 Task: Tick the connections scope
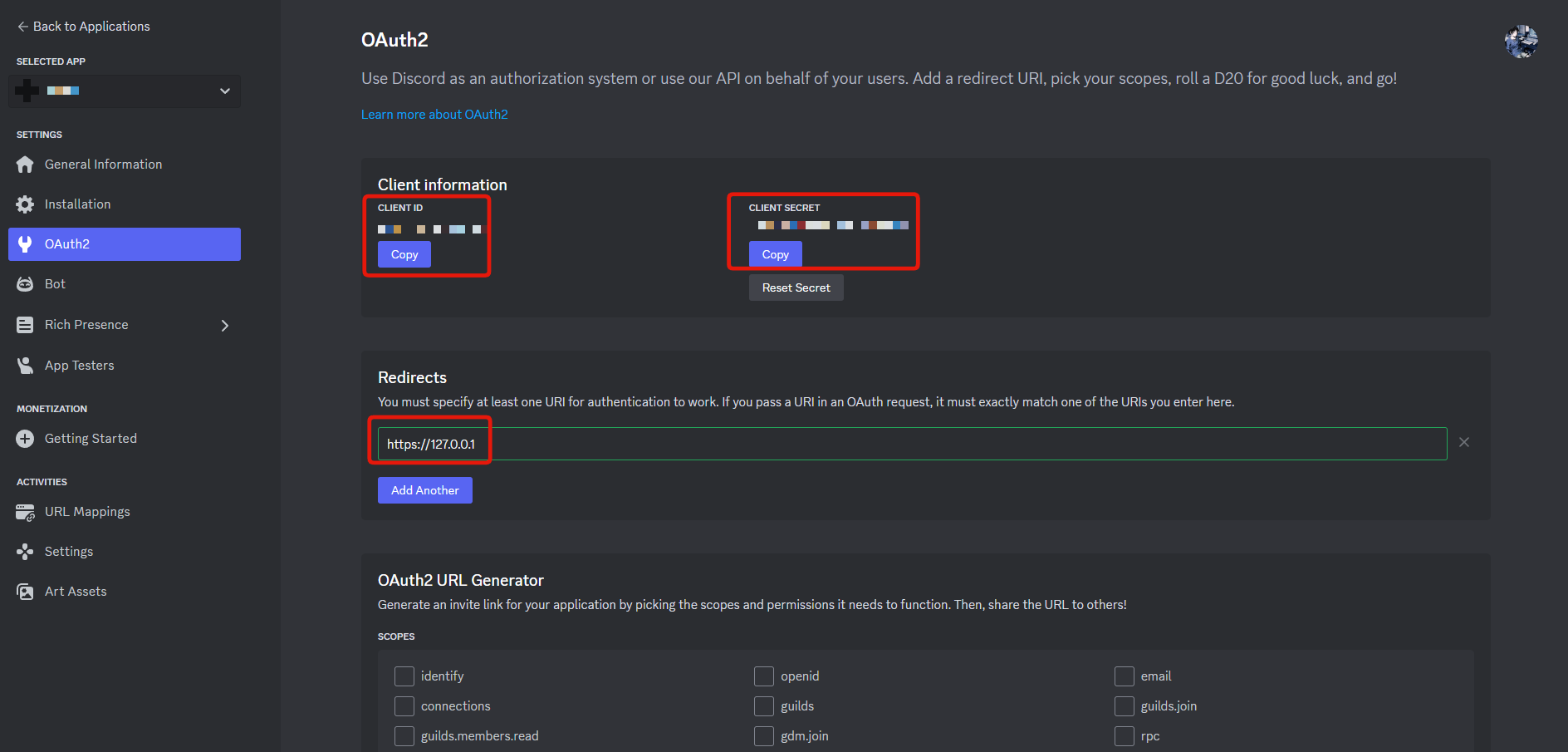coord(404,706)
